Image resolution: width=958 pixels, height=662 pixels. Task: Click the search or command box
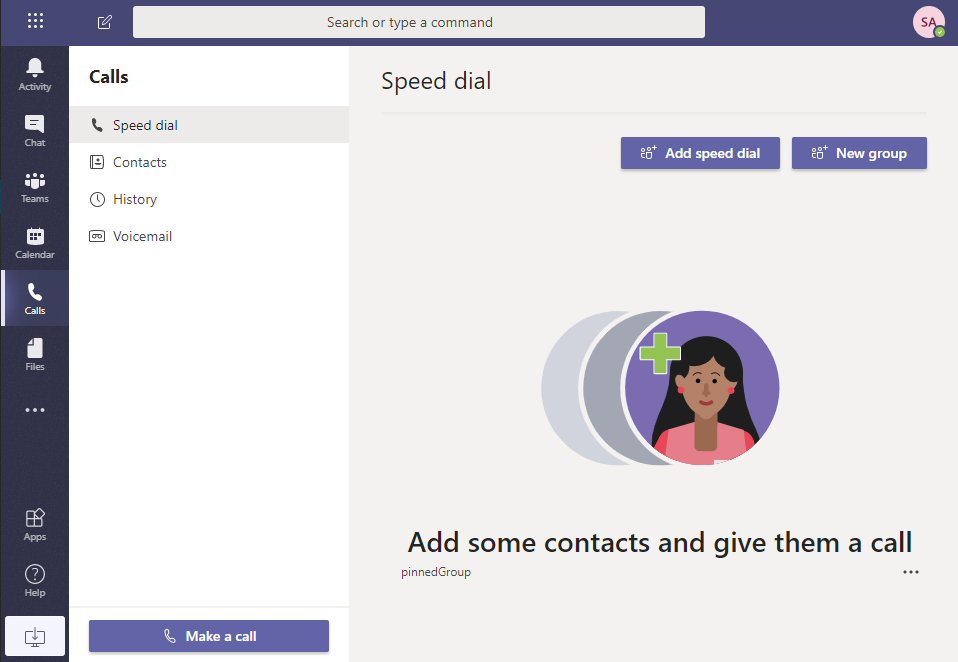point(418,22)
